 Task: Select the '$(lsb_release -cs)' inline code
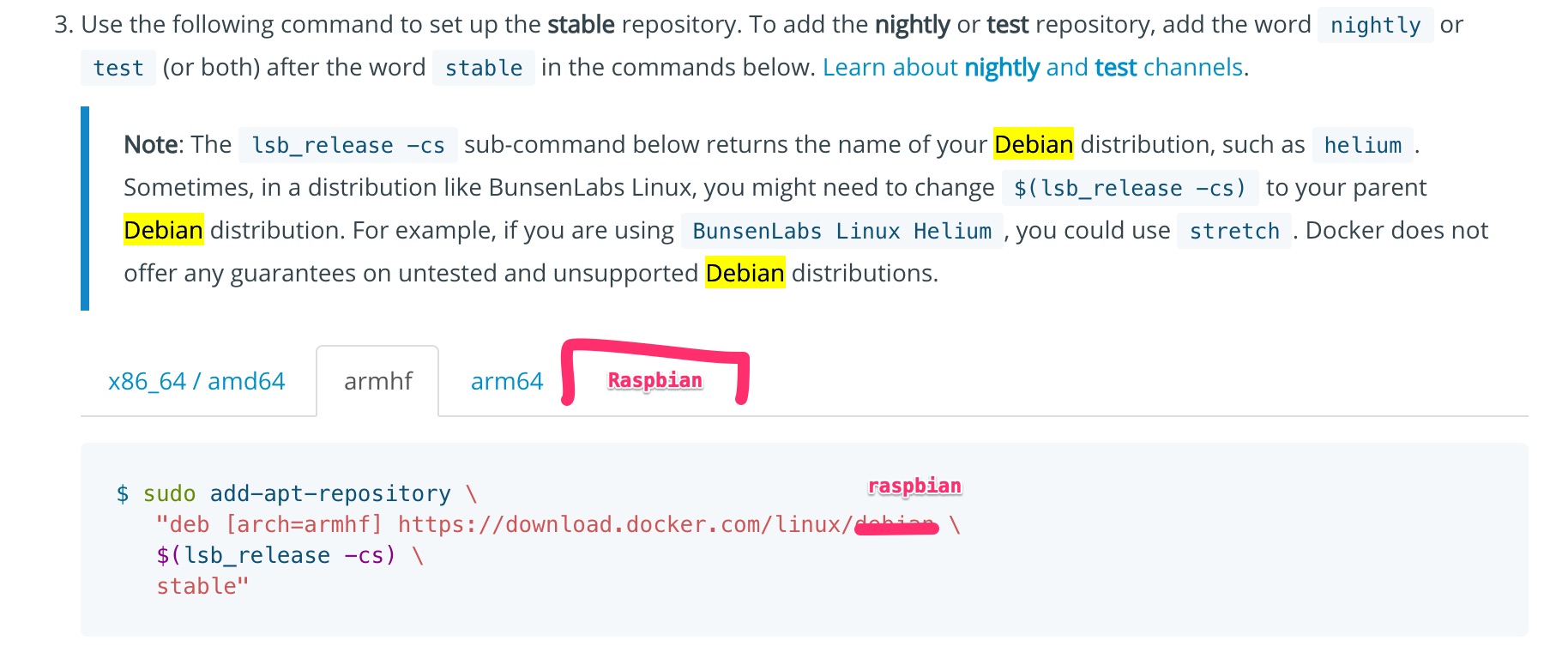[x=1129, y=188]
